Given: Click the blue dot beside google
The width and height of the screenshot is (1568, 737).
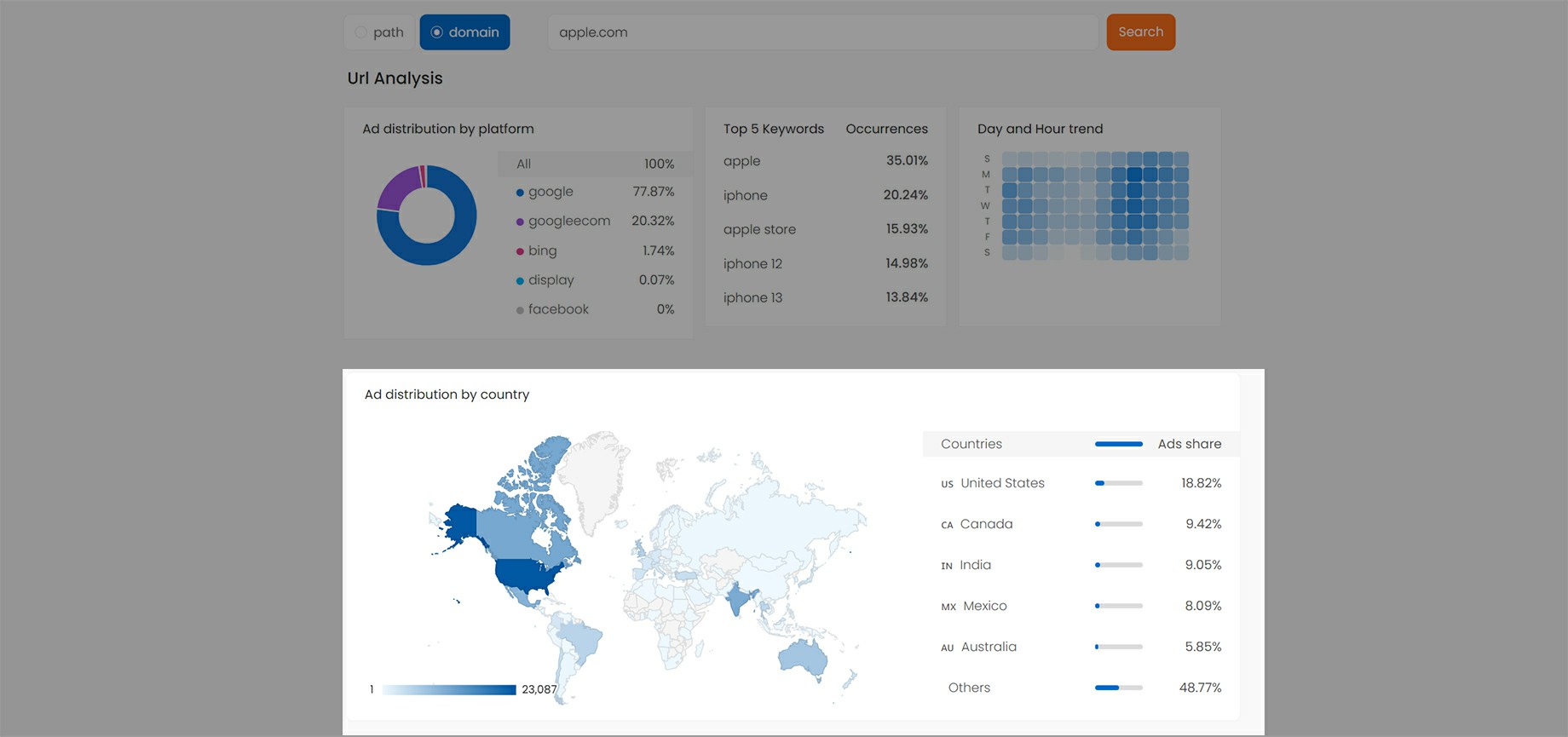Looking at the screenshot, I should (520, 193).
